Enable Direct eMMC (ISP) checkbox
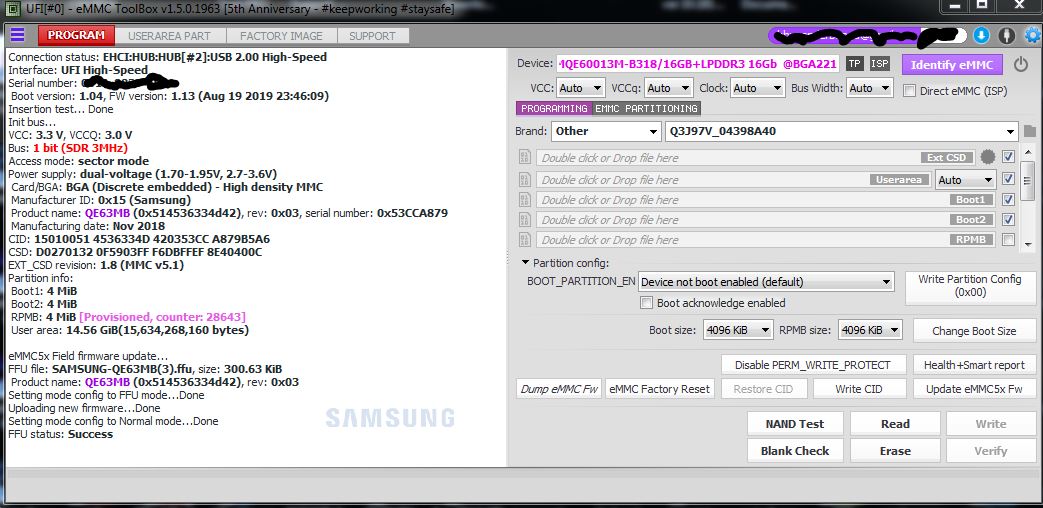The height and width of the screenshot is (508, 1043). (x=909, y=91)
